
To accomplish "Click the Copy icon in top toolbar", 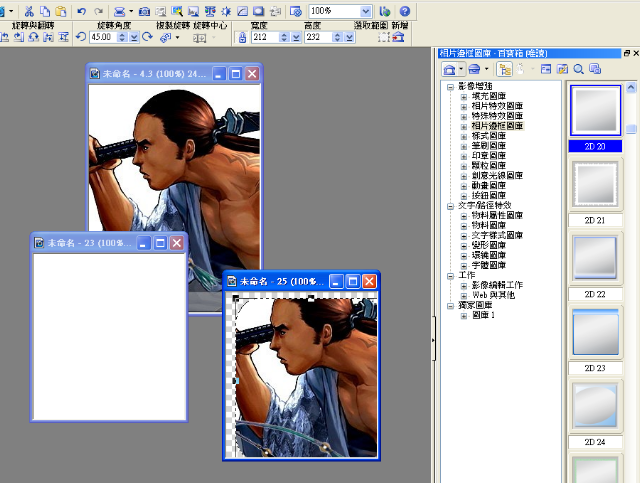I will (45, 11).
